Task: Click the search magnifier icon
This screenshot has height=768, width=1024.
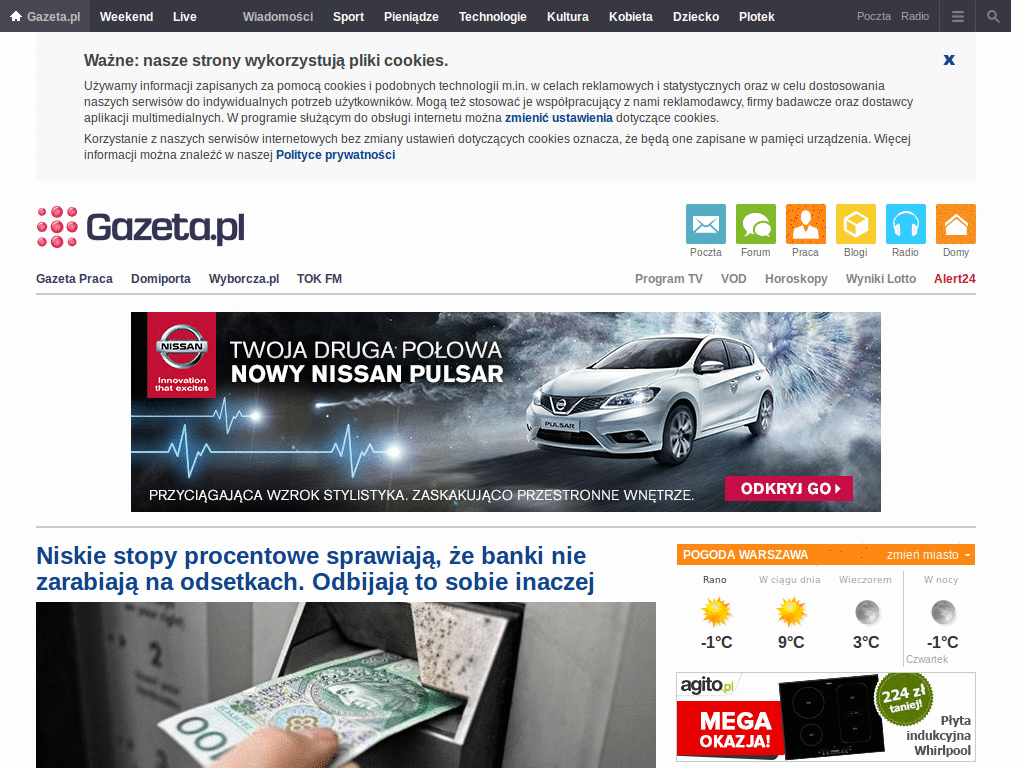Action: point(993,16)
